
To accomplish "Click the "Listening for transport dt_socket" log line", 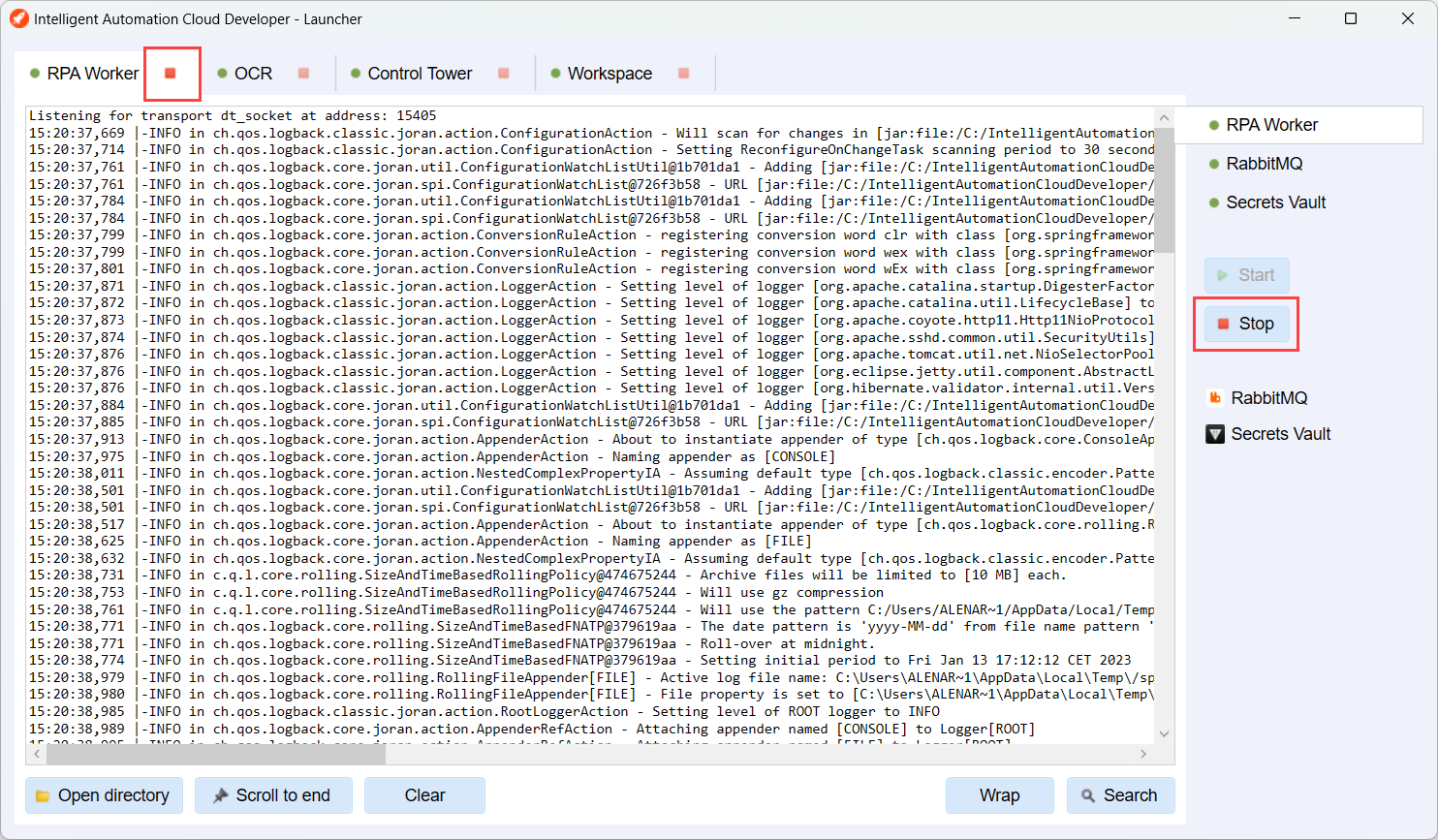I will click(x=233, y=115).
